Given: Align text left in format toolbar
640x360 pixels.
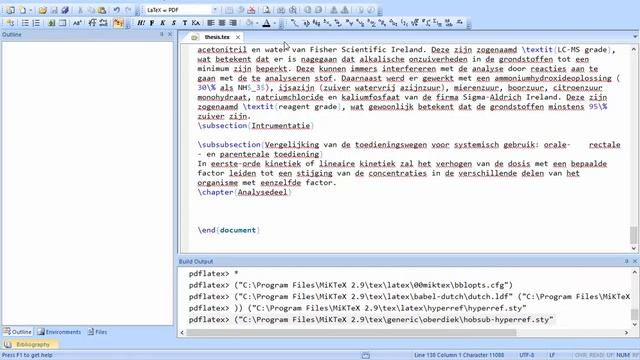Looking at the screenshot, I should (x=211, y=23).
